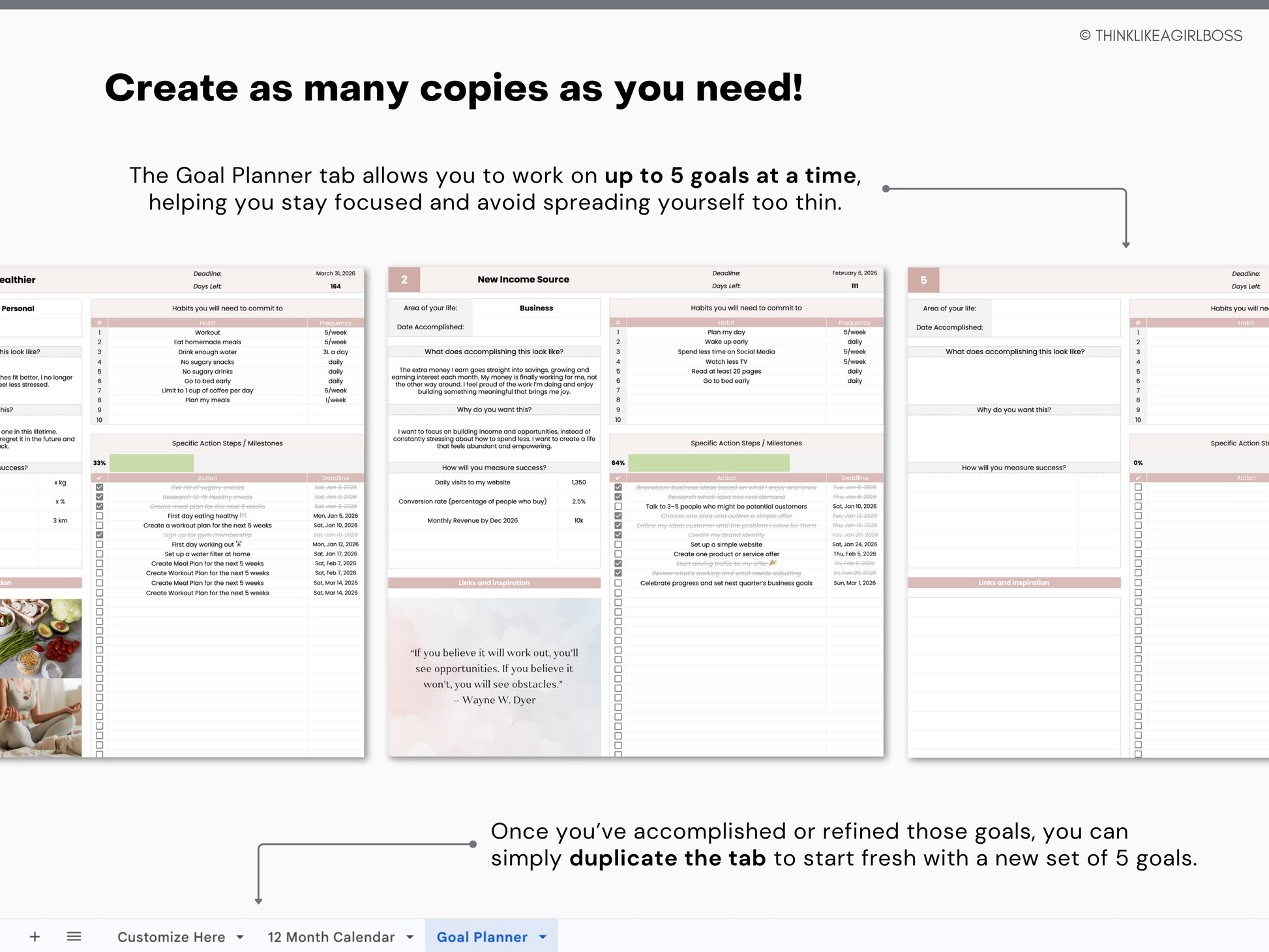The width and height of the screenshot is (1269, 952).
Task: Click checkmark header icon in New Income Source actions
Action: tap(618, 478)
